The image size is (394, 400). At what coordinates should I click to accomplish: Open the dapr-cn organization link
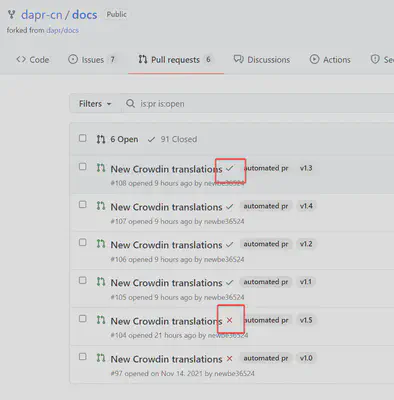(42, 15)
